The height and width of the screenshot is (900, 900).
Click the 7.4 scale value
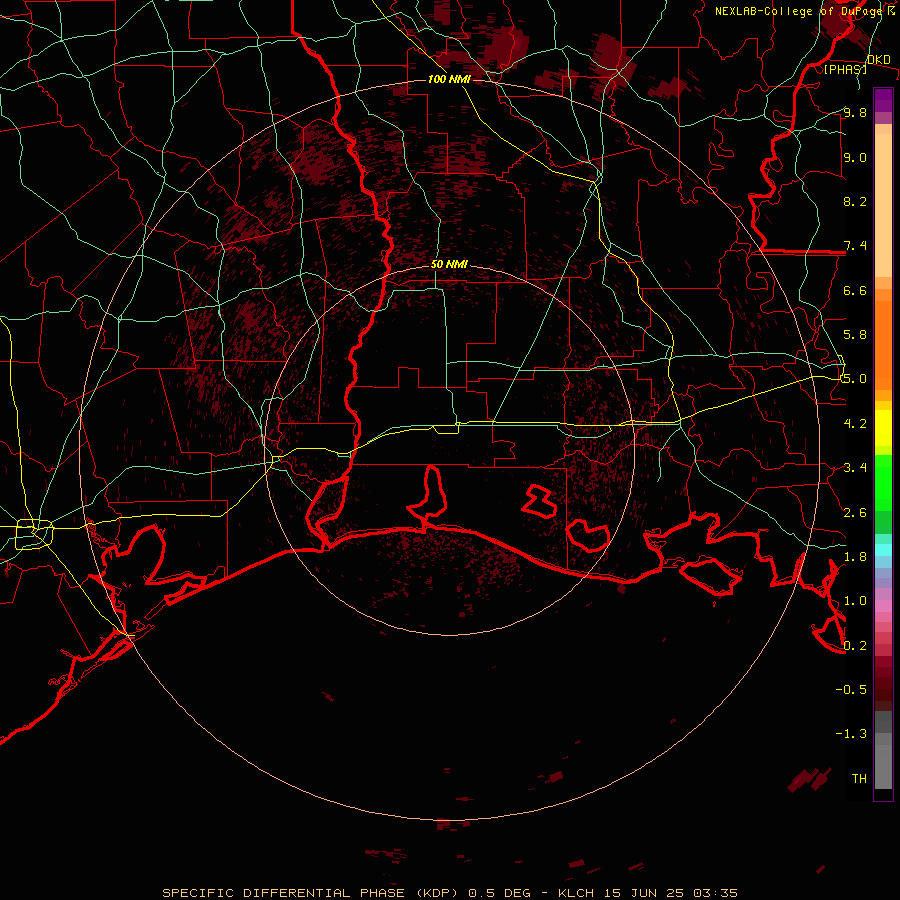click(855, 246)
